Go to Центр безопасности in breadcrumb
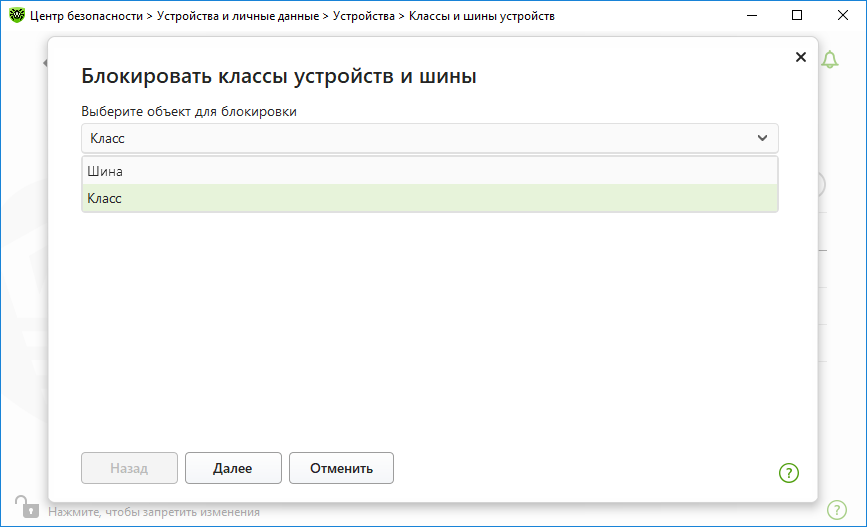Viewport: 867px width, 527px height. pos(86,16)
